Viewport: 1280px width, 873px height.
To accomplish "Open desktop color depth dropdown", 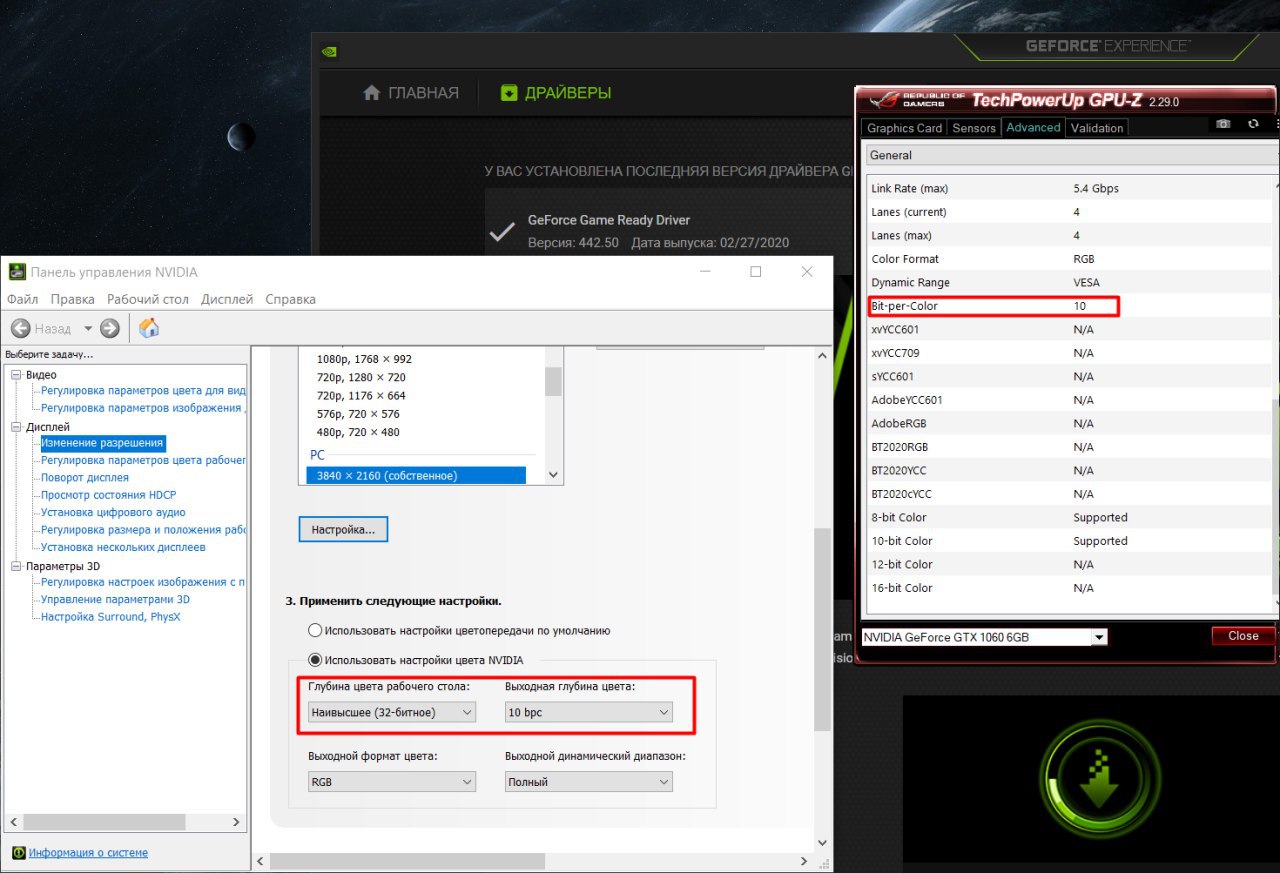I will 392,712.
